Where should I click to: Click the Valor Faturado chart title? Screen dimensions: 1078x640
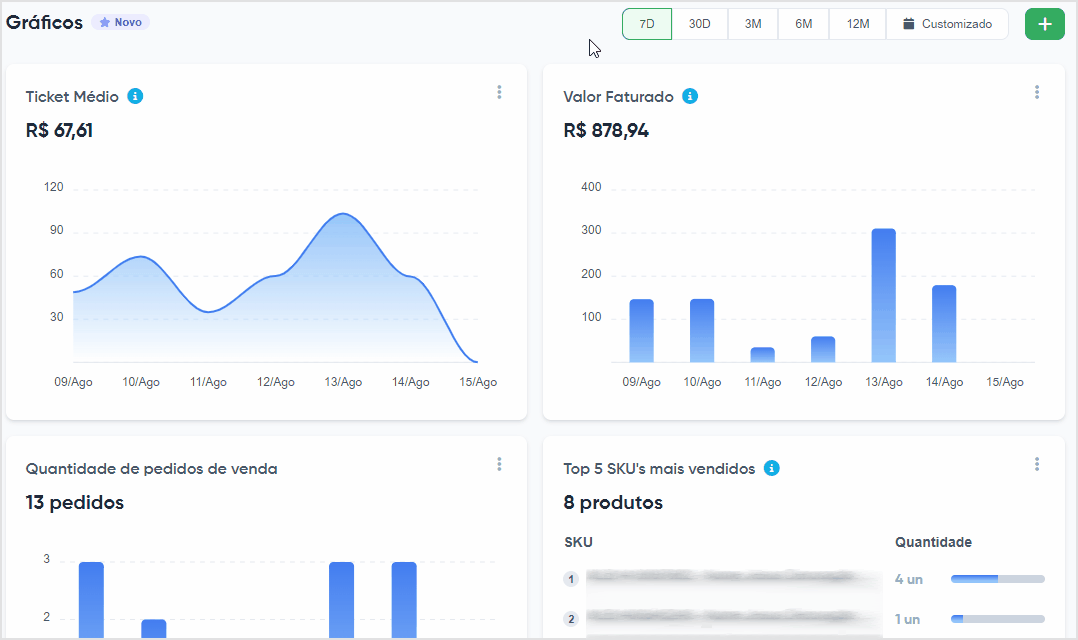click(x=618, y=97)
